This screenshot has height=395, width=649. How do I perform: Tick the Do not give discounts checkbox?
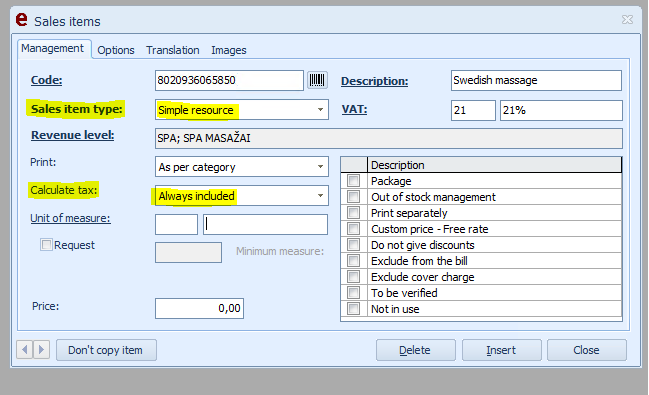(353, 245)
